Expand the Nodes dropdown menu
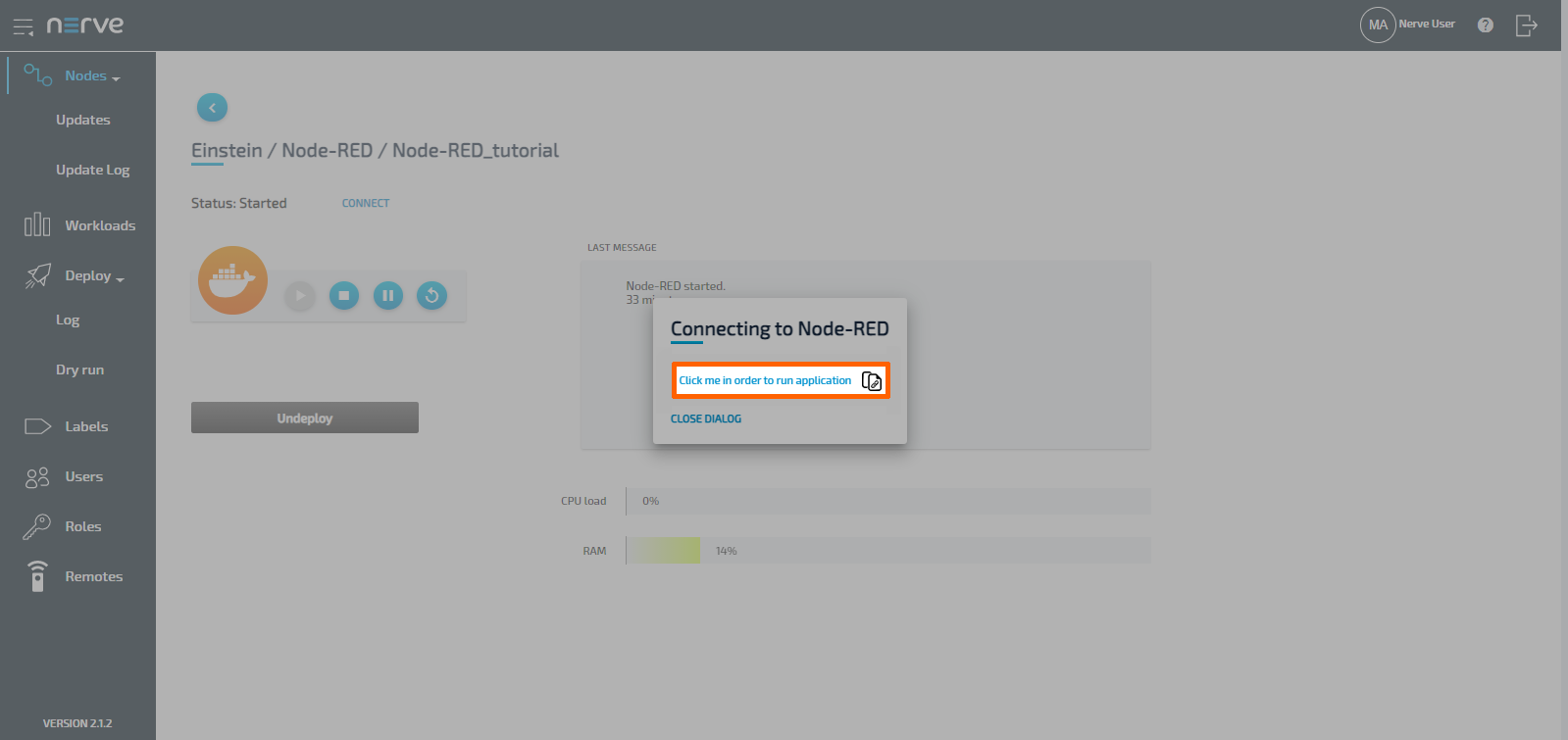This screenshot has height=740, width=1568. tap(92, 76)
